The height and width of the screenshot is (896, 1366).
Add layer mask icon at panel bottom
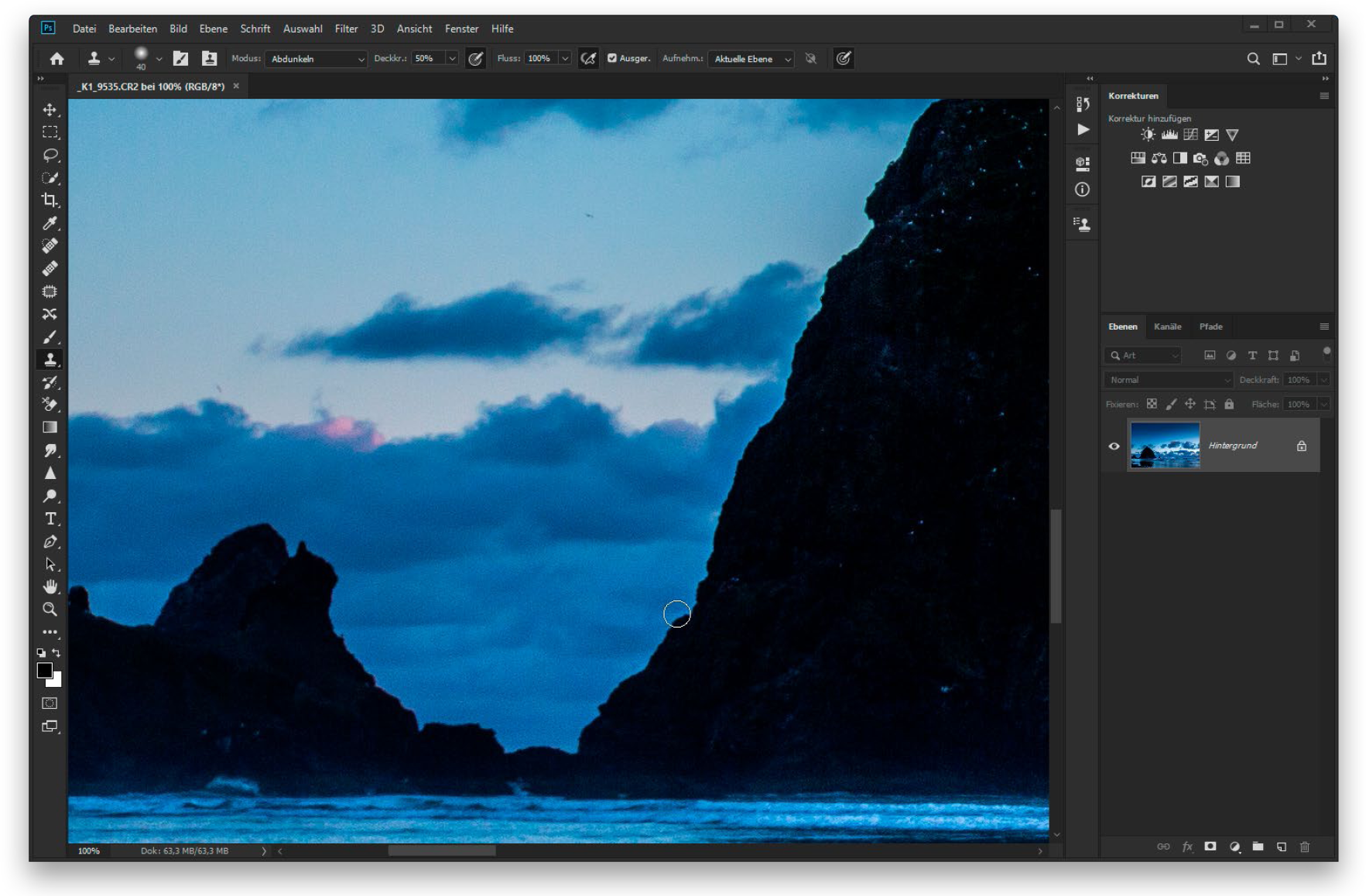click(1210, 846)
